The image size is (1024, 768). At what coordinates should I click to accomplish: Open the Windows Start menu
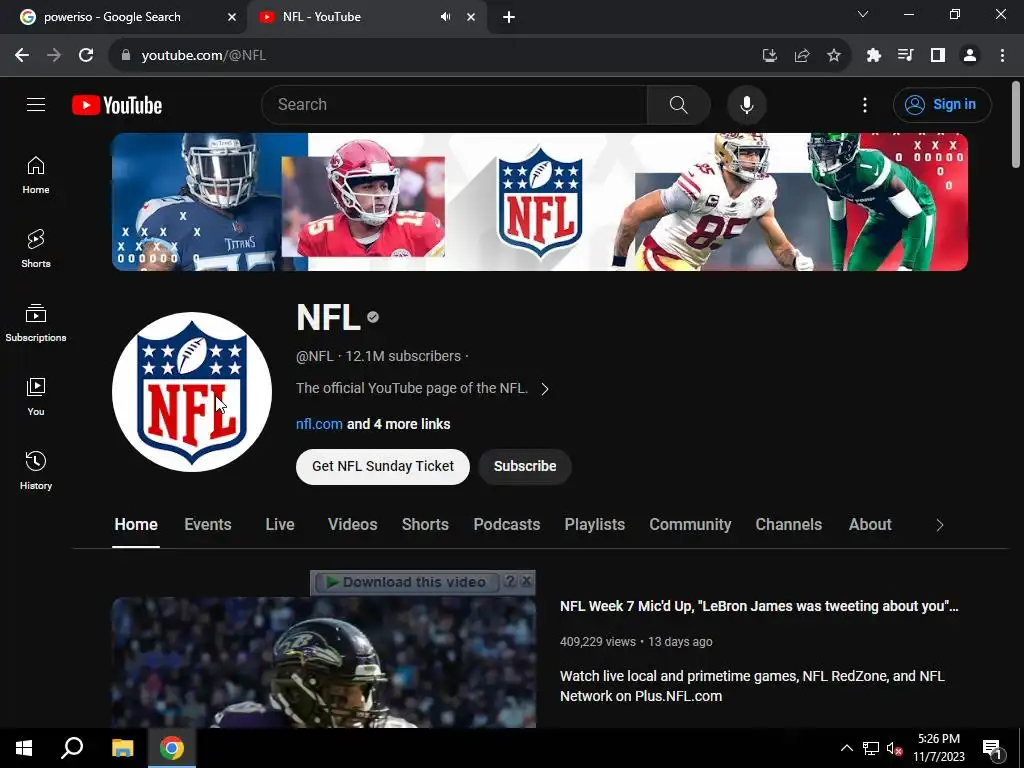24,748
